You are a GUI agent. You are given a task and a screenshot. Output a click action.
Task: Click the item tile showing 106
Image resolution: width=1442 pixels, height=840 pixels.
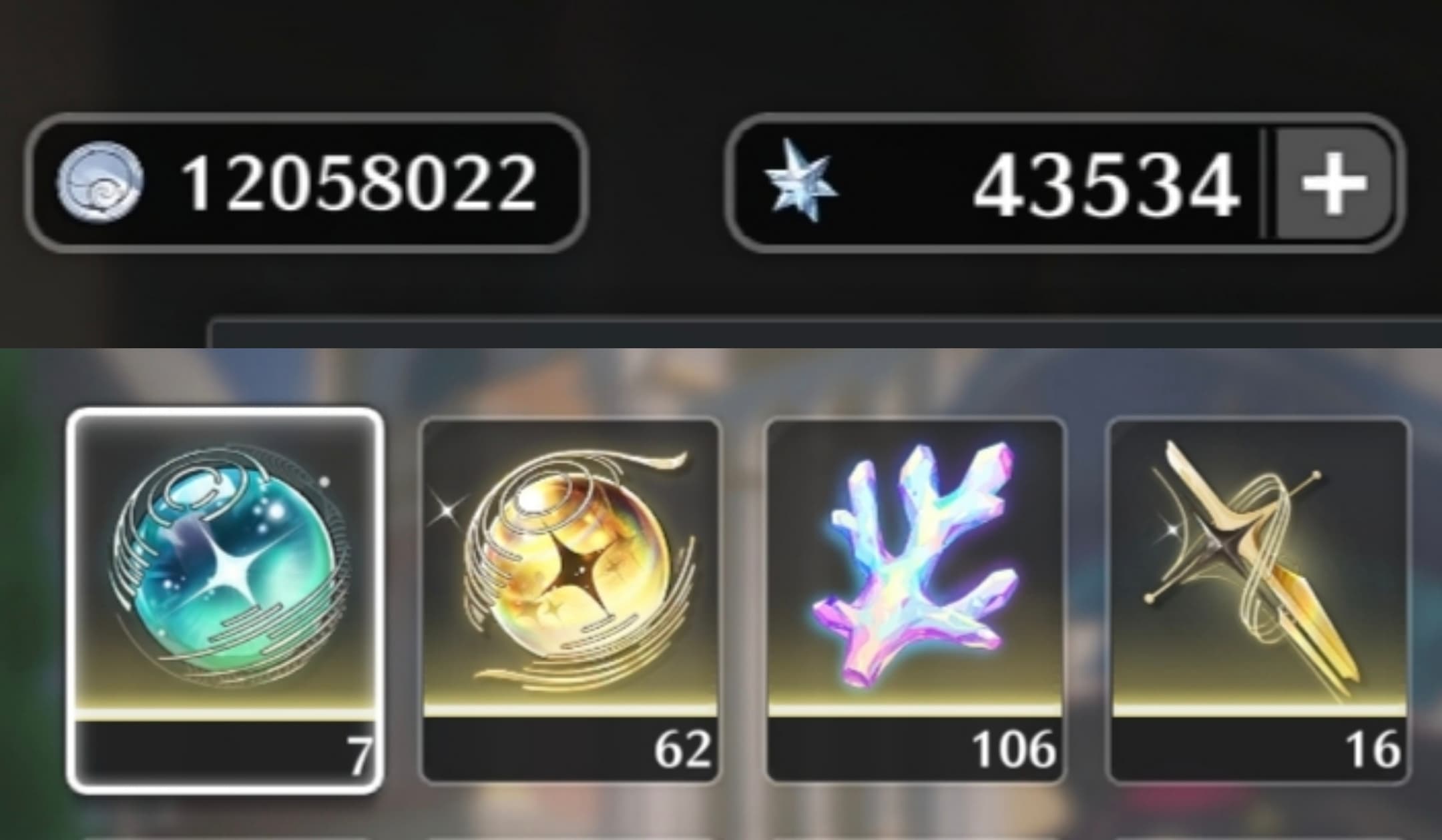pos(915,600)
